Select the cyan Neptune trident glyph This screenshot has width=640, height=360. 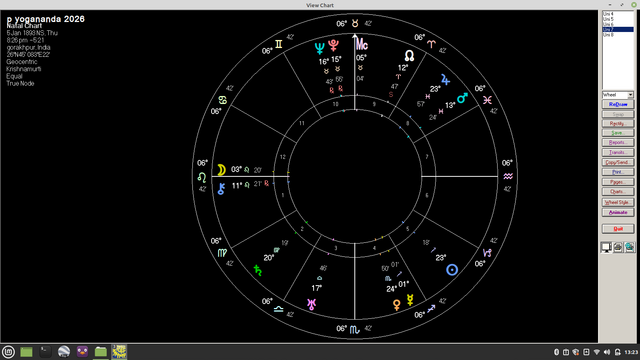pyautogui.click(x=320, y=49)
